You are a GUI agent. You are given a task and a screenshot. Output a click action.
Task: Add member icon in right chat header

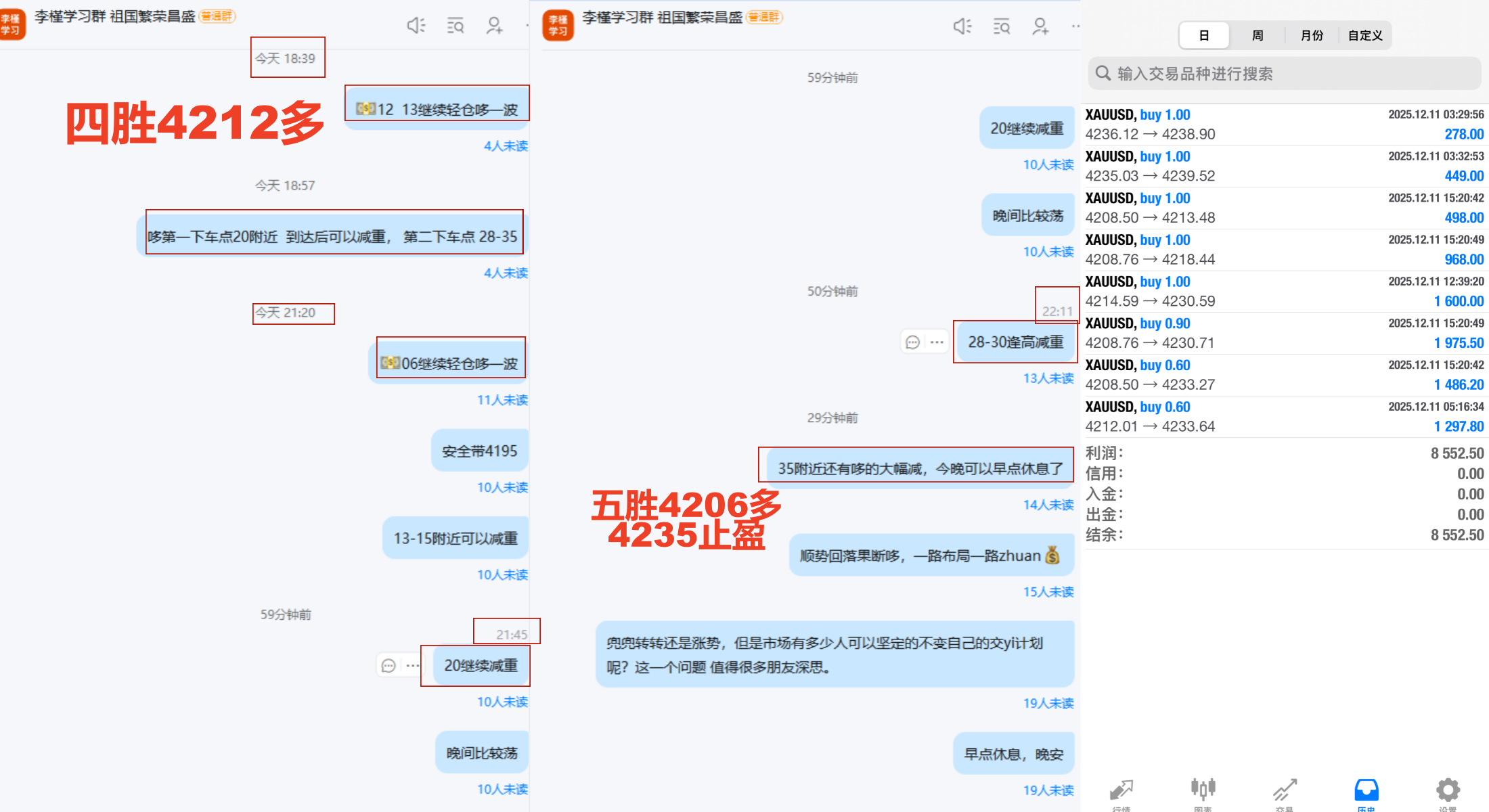[1040, 26]
